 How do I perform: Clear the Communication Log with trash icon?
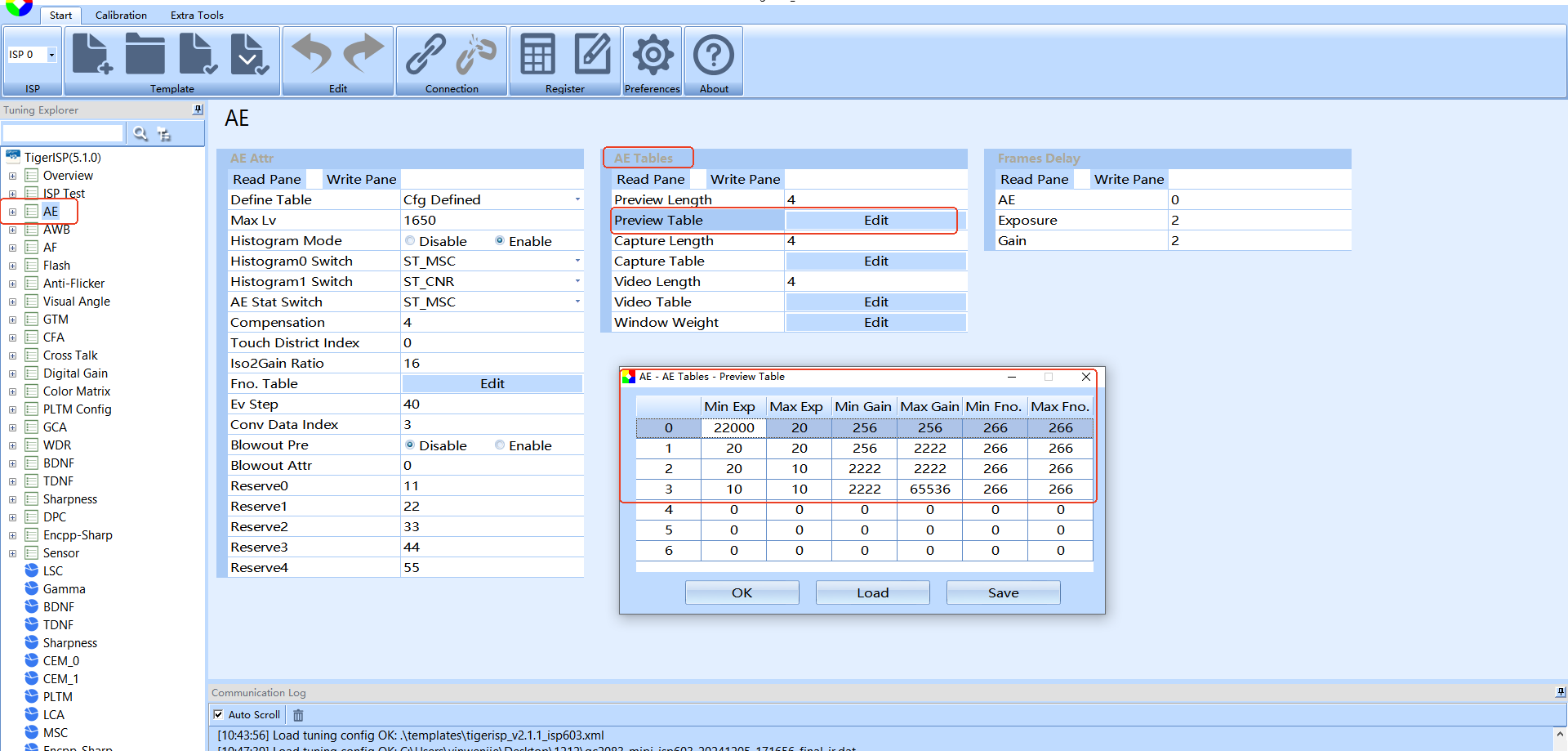[x=298, y=715]
